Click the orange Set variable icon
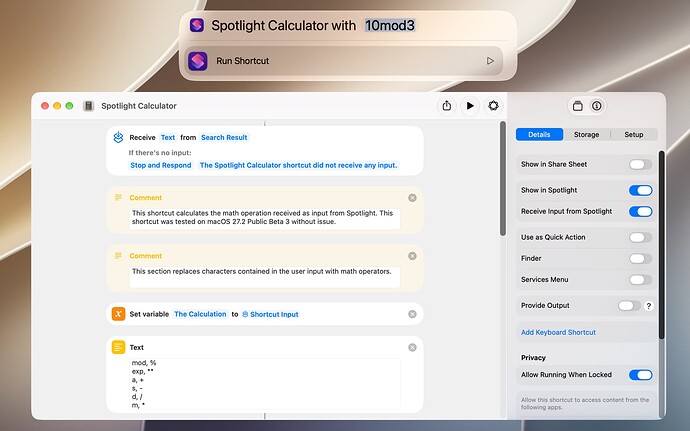The image size is (690, 431). (118, 314)
